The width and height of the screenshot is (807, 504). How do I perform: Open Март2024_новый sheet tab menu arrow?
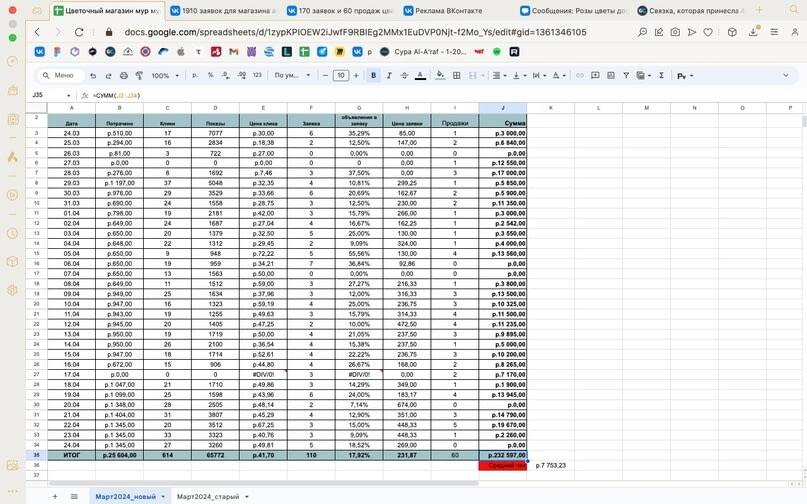pyautogui.click(x=163, y=496)
